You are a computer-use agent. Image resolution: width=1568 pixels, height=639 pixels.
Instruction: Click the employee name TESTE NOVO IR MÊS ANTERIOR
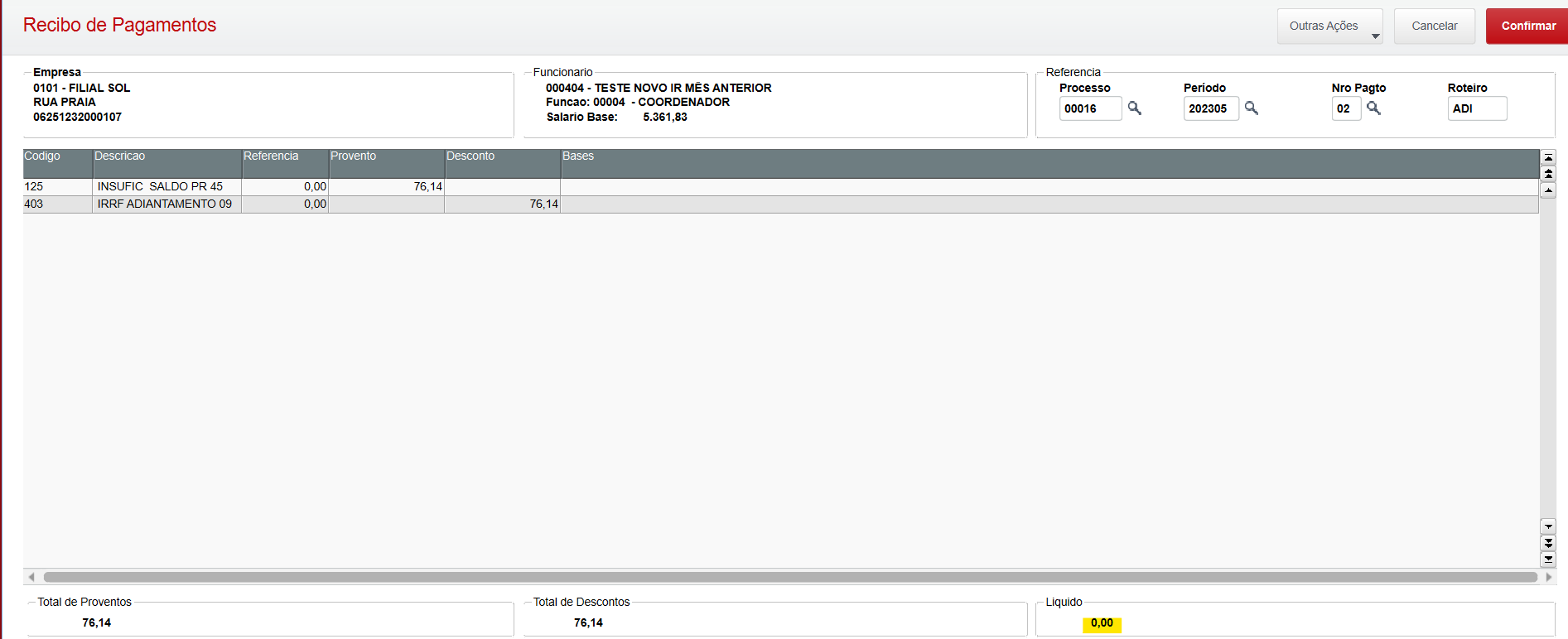click(683, 88)
